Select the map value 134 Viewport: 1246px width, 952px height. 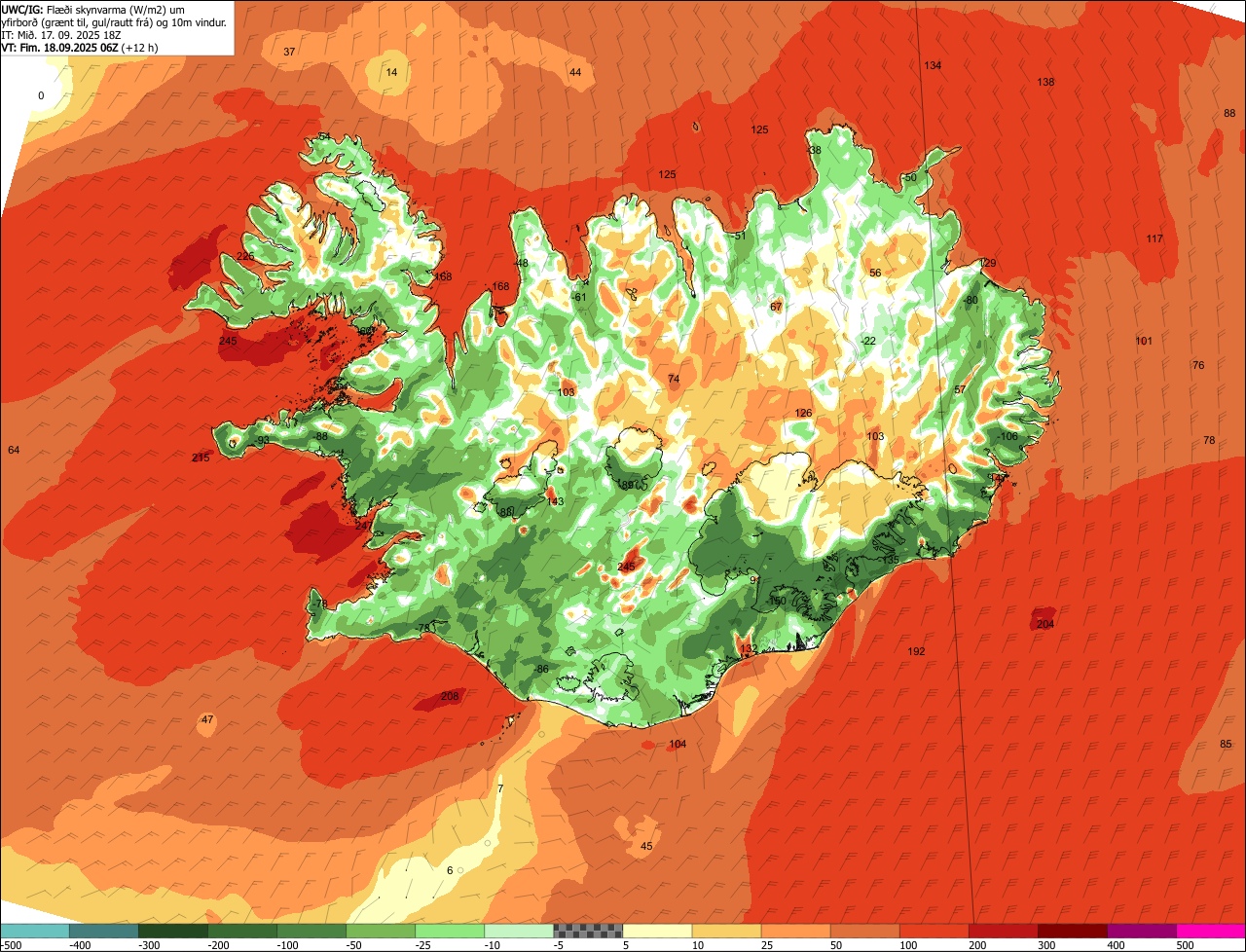tap(933, 65)
